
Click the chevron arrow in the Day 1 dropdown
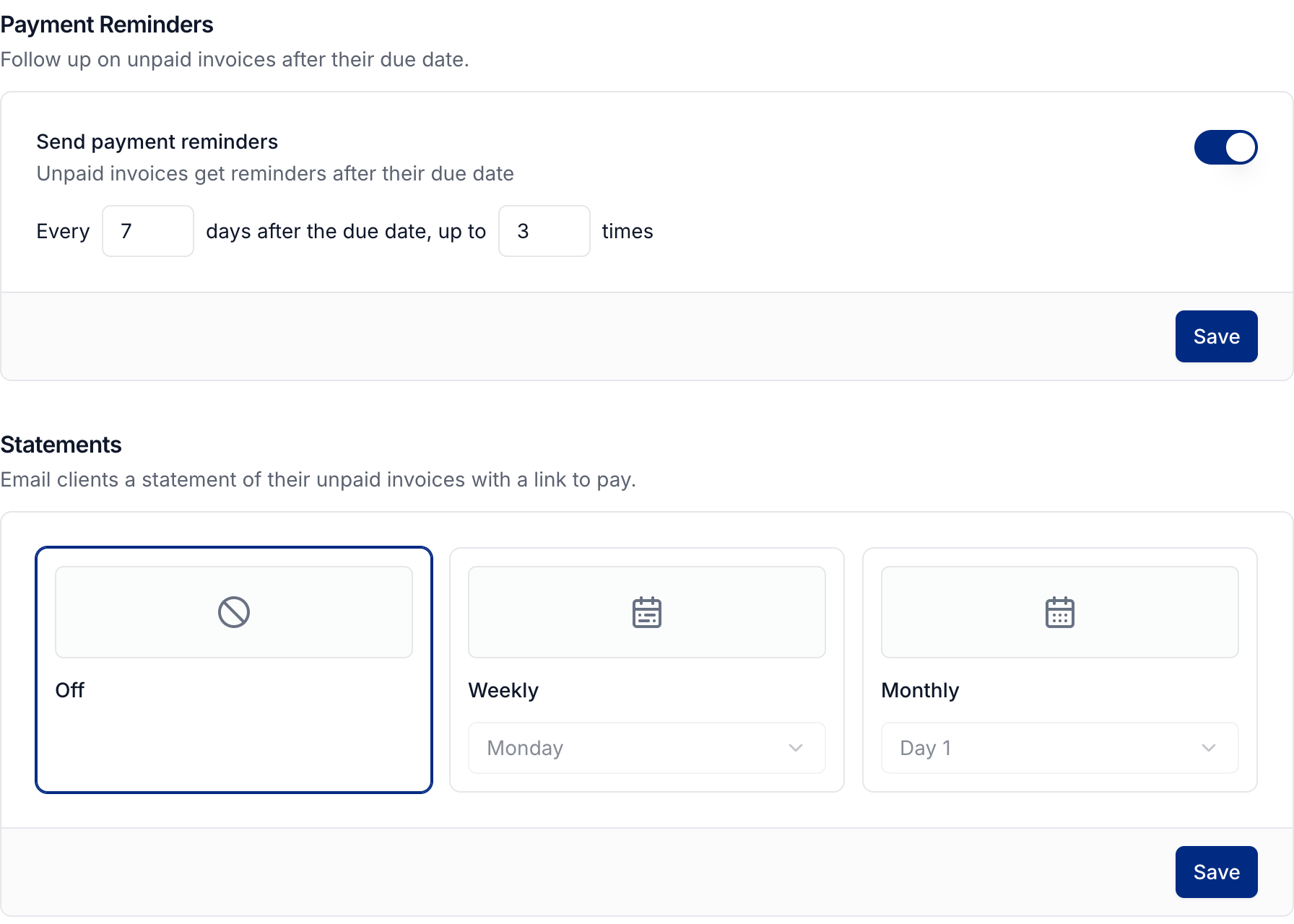[x=1209, y=748]
